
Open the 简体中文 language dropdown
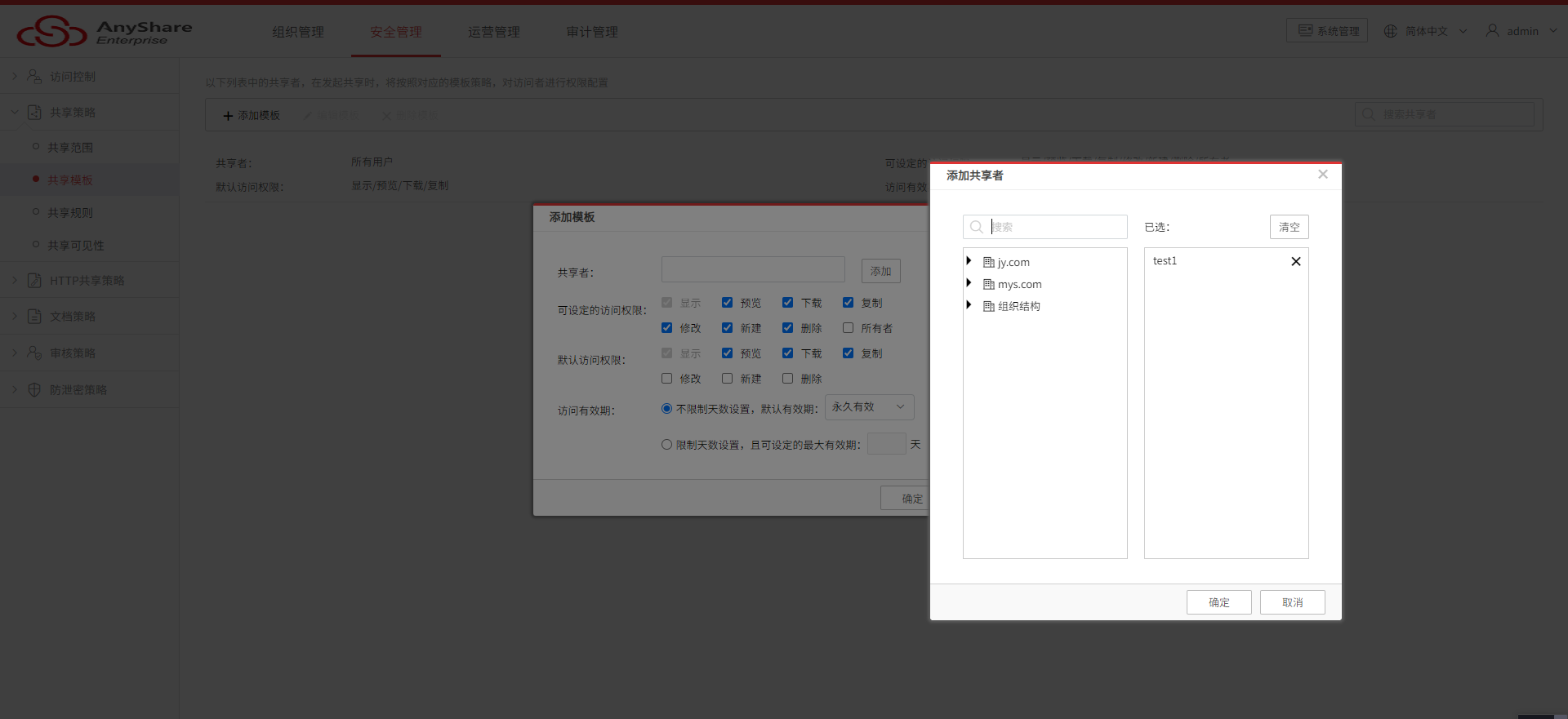(1425, 31)
